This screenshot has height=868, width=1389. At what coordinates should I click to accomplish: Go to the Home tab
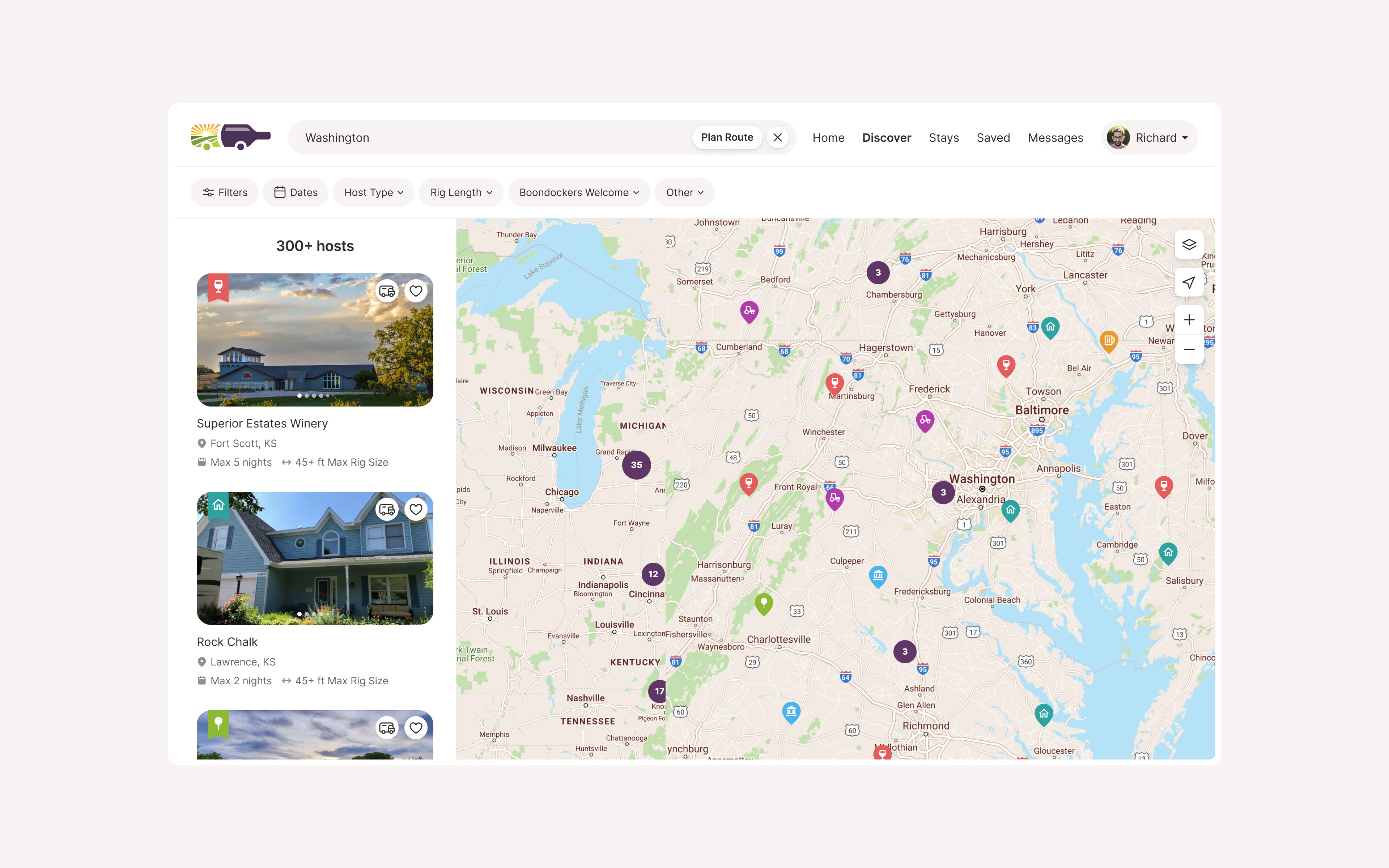828,138
